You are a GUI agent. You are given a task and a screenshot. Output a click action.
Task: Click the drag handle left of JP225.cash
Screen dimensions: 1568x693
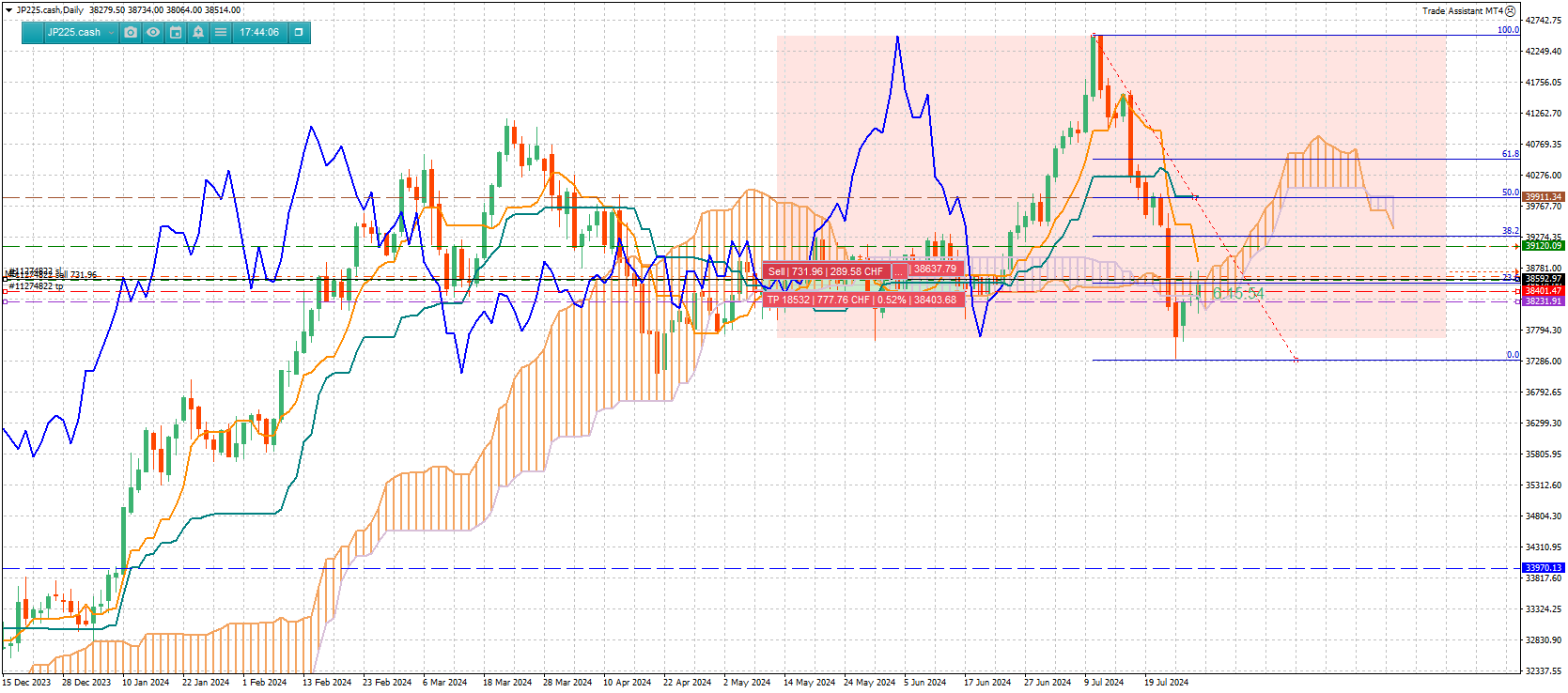(34, 32)
